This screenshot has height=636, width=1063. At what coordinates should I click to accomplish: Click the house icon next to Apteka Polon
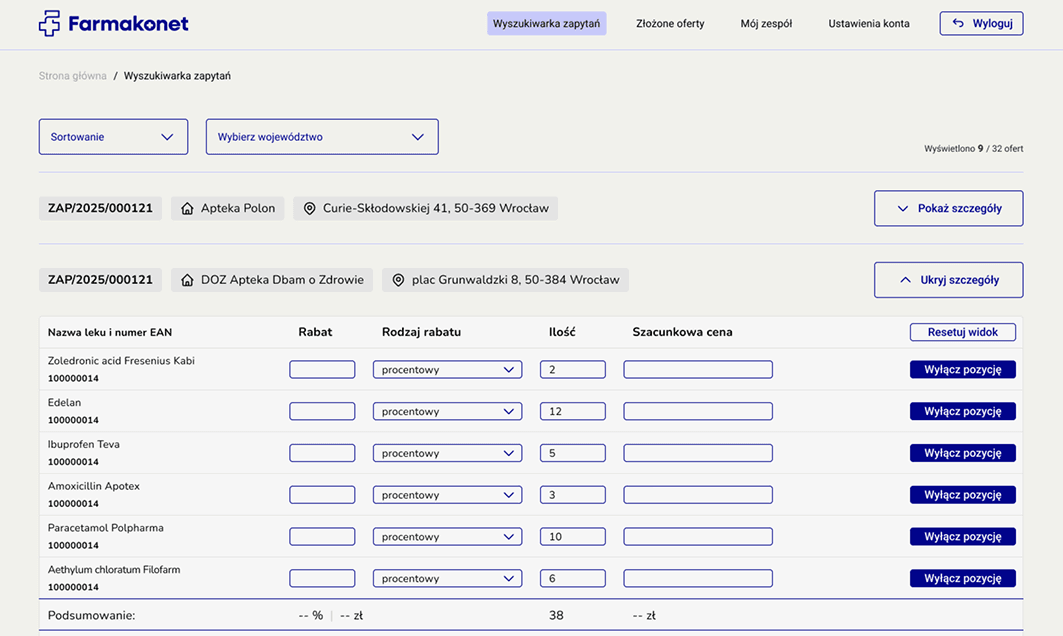click(x=187, y=209)
